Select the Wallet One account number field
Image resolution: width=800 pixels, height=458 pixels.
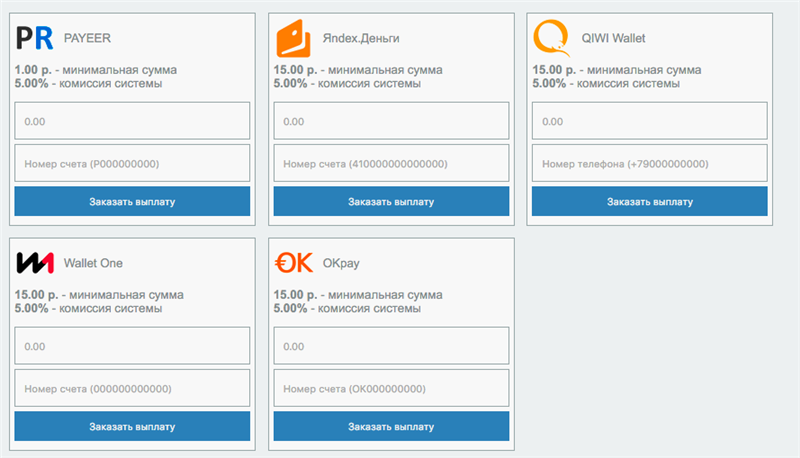click(x=132, y=388)
